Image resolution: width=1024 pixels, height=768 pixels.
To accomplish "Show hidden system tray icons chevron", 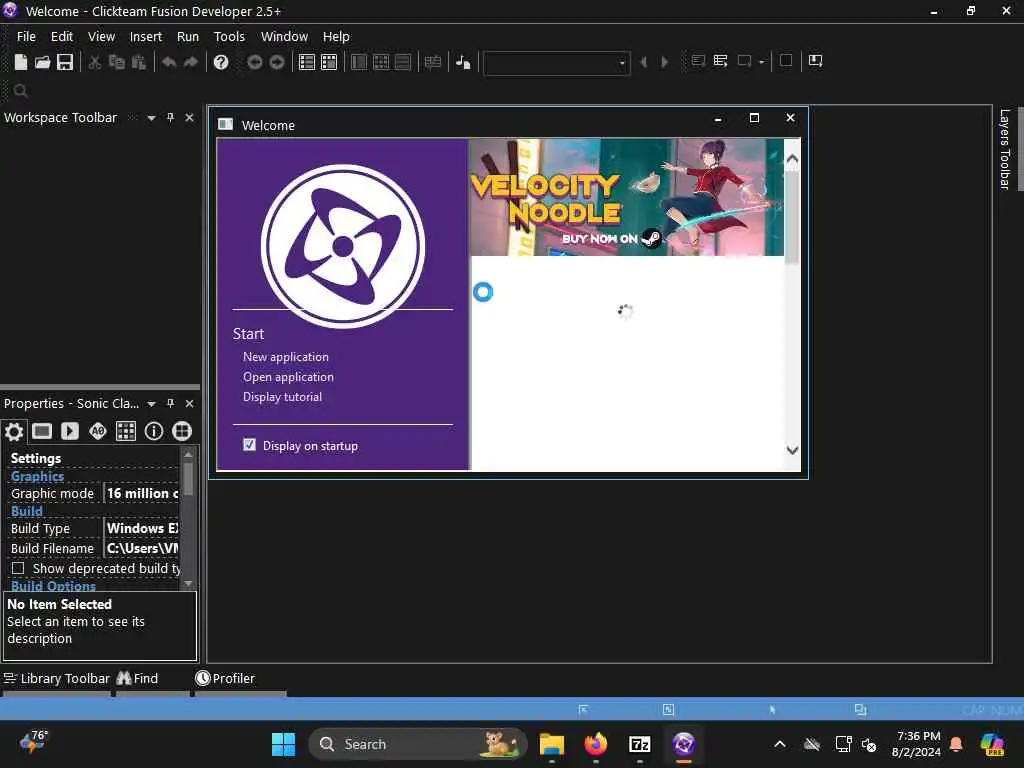I will tap(780, 744).
